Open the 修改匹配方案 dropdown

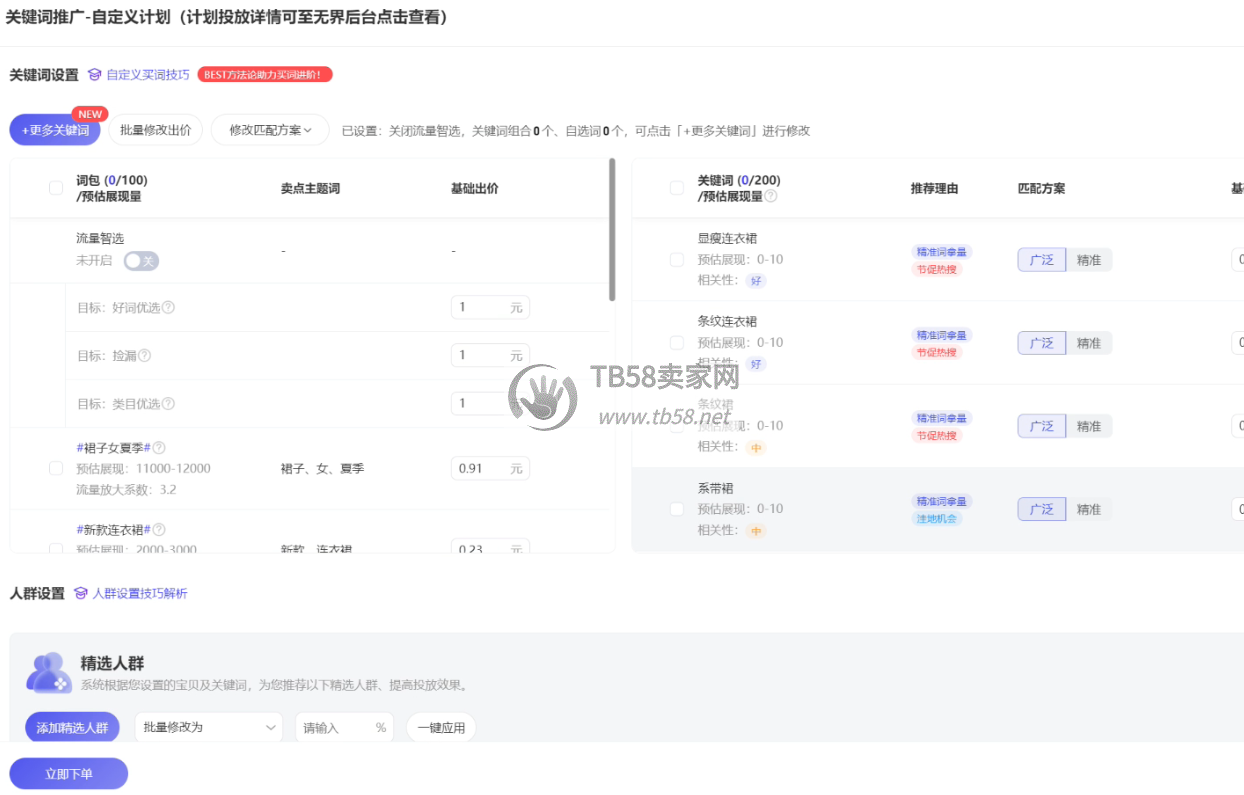[x=270, y=130]
